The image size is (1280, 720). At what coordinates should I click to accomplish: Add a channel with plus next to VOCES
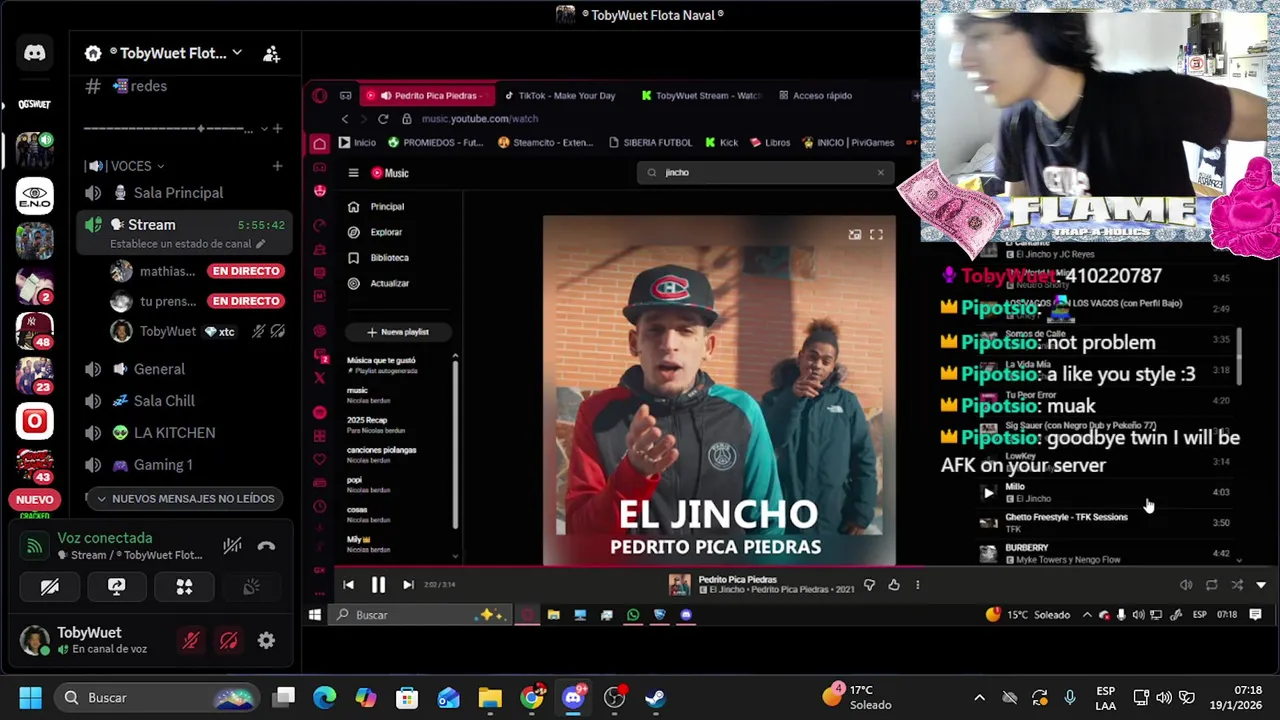277,166
